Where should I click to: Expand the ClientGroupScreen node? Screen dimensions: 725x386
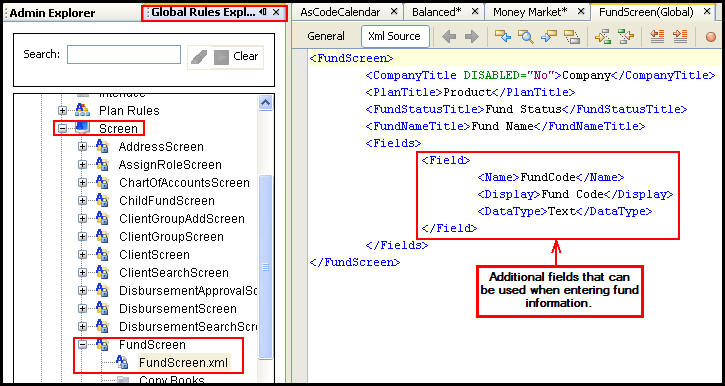82,237
